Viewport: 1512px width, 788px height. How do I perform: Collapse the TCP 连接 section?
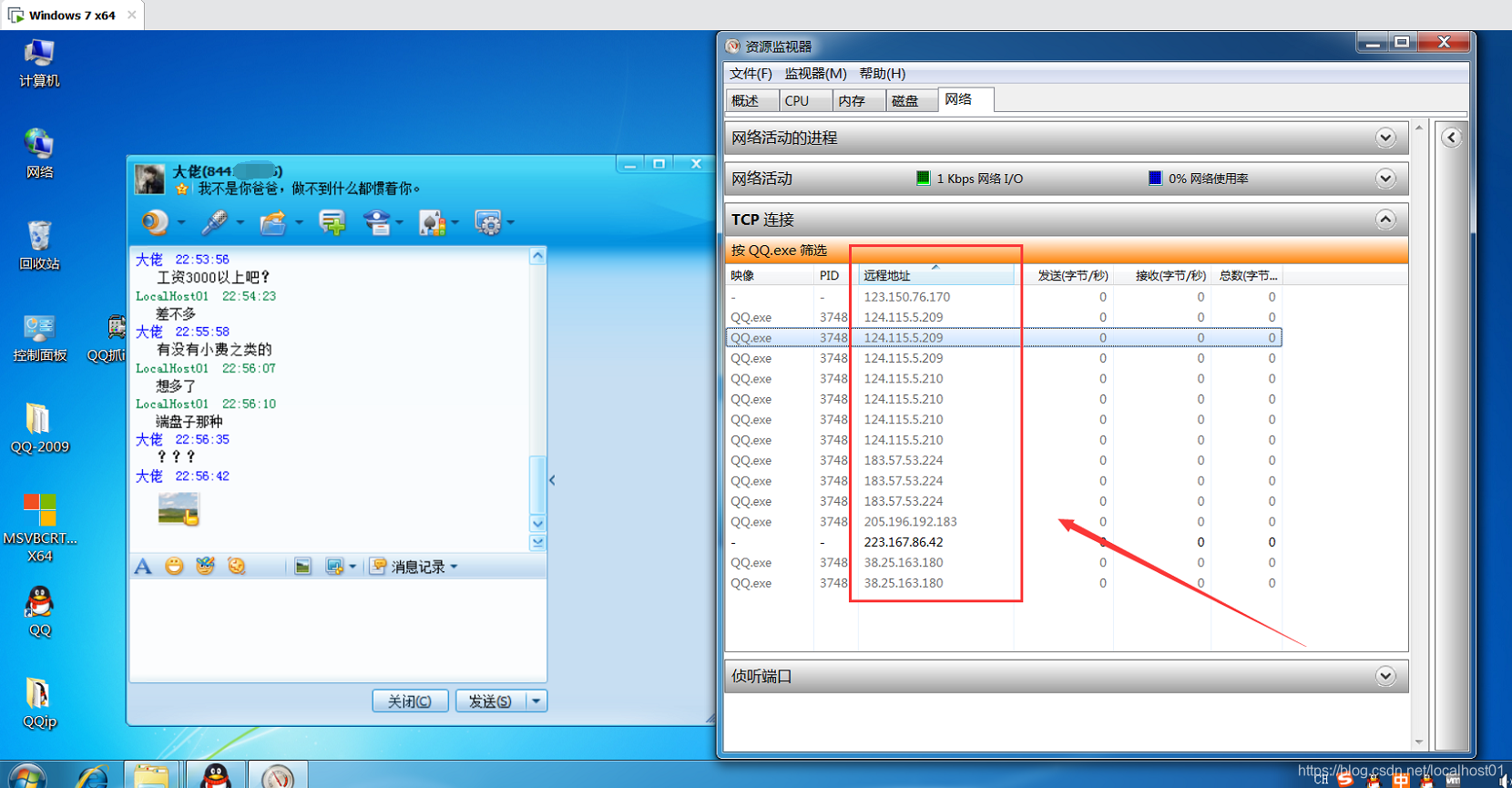click(x=1385, y=220)
